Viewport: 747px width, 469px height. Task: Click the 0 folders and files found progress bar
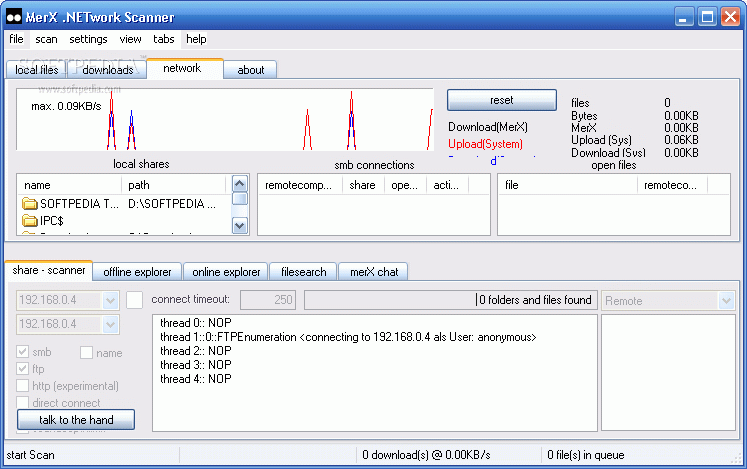451,300
